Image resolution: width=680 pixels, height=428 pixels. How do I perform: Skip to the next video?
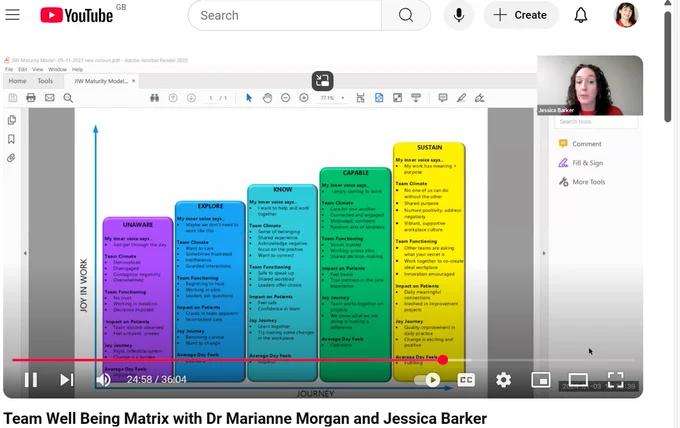[x=66, y=380]
